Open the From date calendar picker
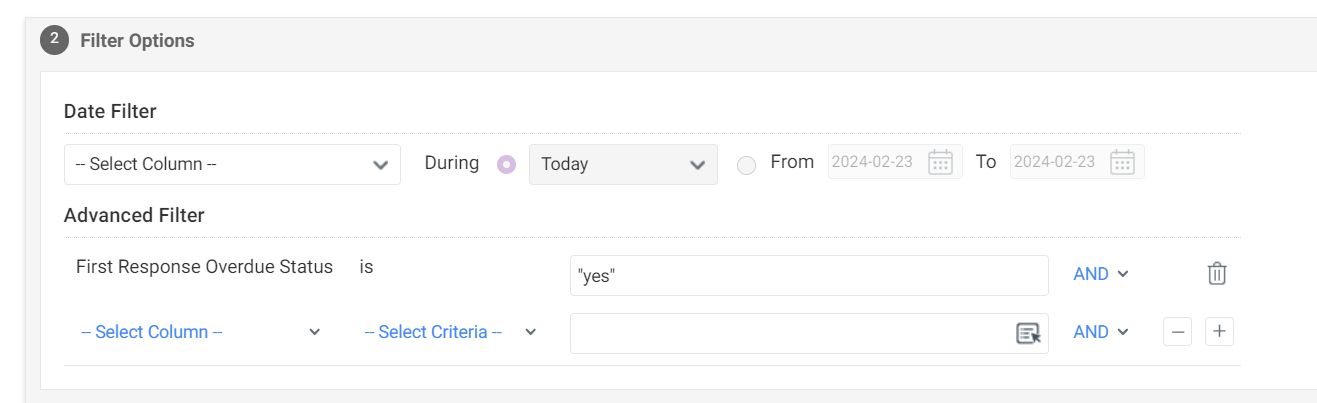The image size is (1317, 403). point(940,162)
